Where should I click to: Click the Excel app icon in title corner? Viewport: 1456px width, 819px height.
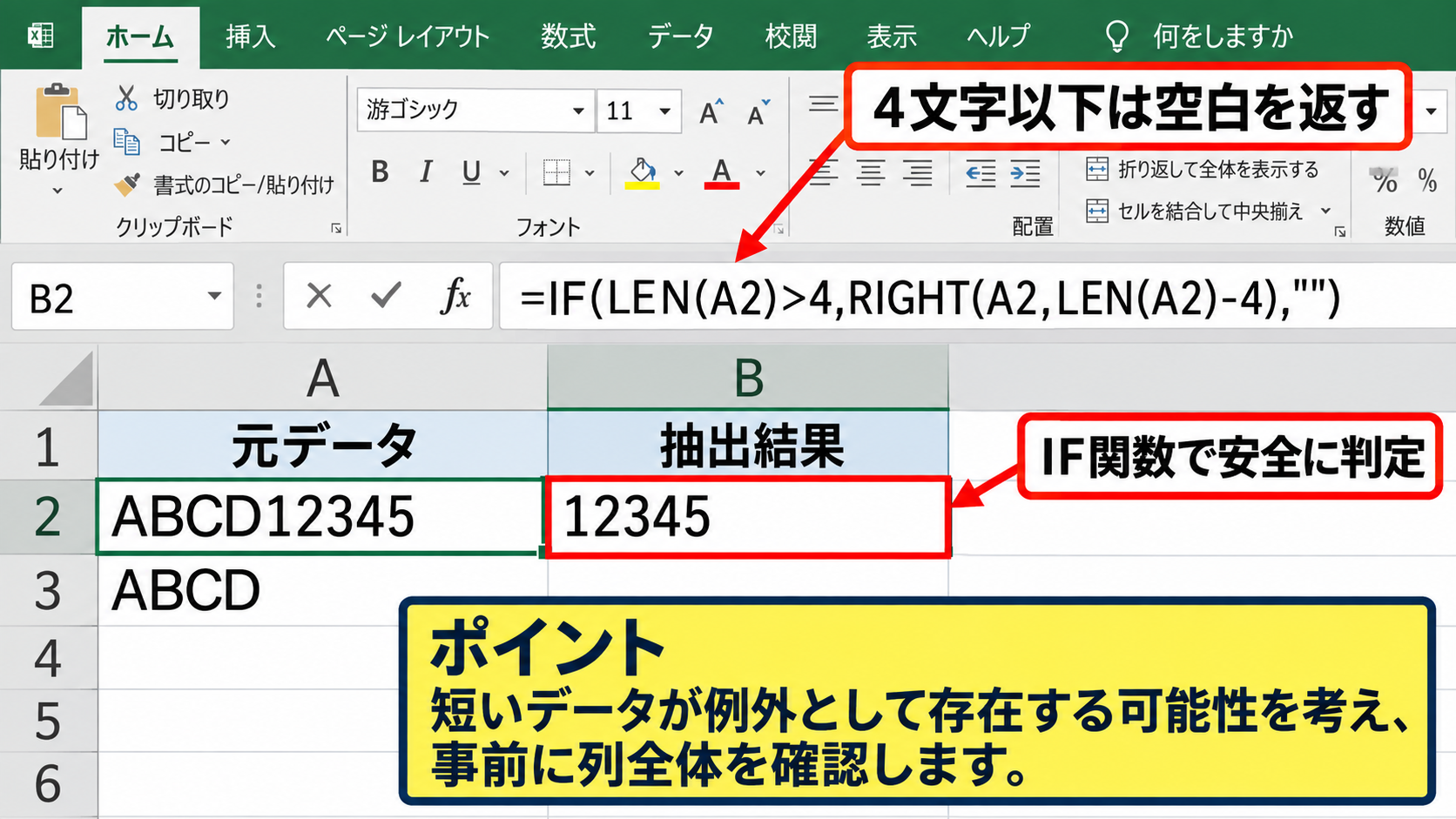pyautogui.click(x=40, y=36)
